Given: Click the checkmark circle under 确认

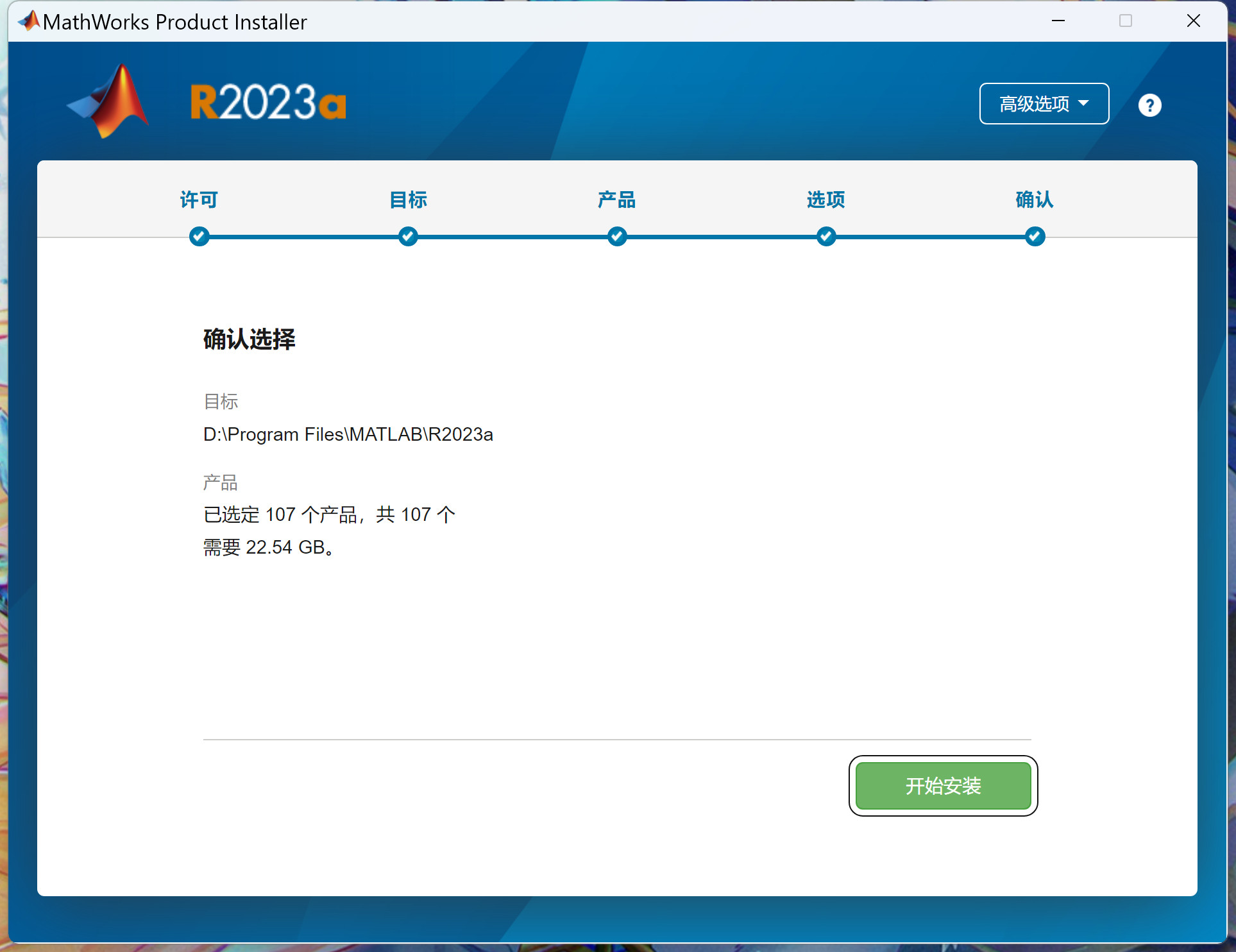Looking at the screenshot, I should coord(1035,236).
